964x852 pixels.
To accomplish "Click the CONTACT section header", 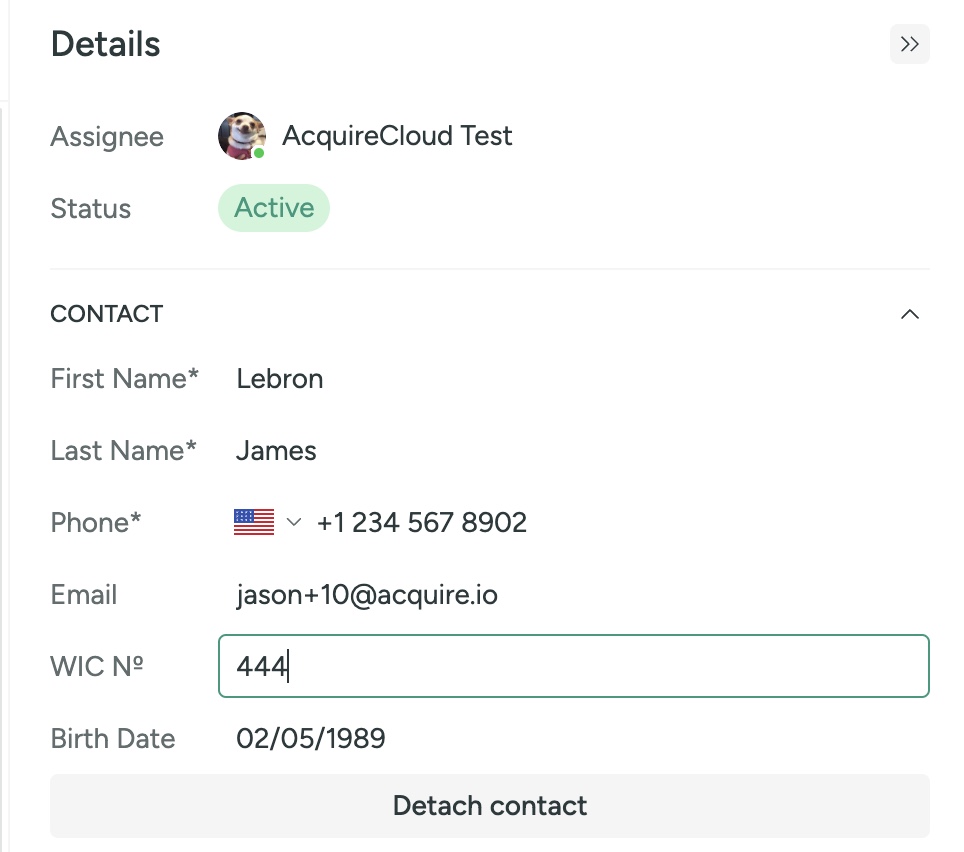I will (107, 314).
